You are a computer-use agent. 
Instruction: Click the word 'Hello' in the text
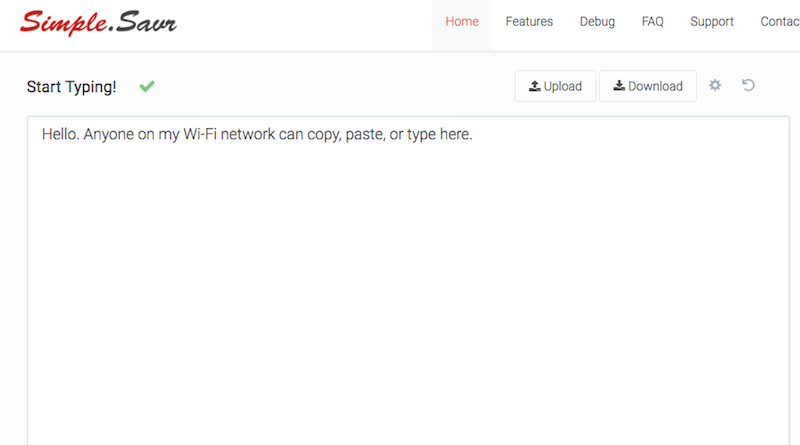pos(59,134)
